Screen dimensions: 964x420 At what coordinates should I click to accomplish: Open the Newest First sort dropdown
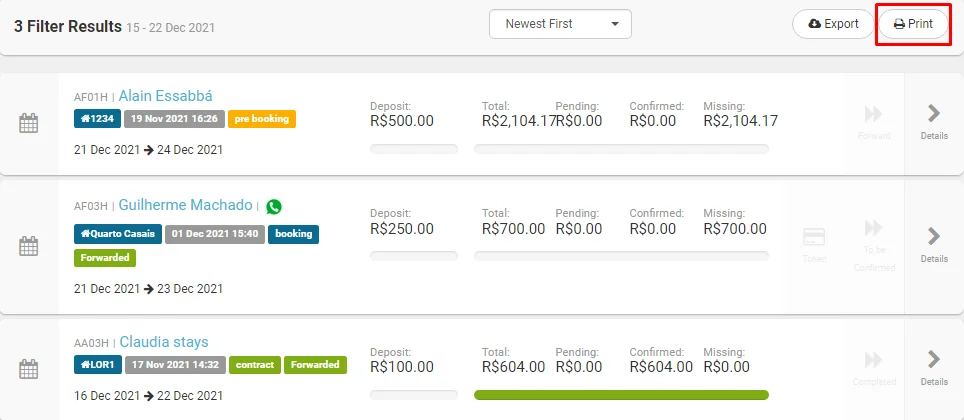click(560, 24)
